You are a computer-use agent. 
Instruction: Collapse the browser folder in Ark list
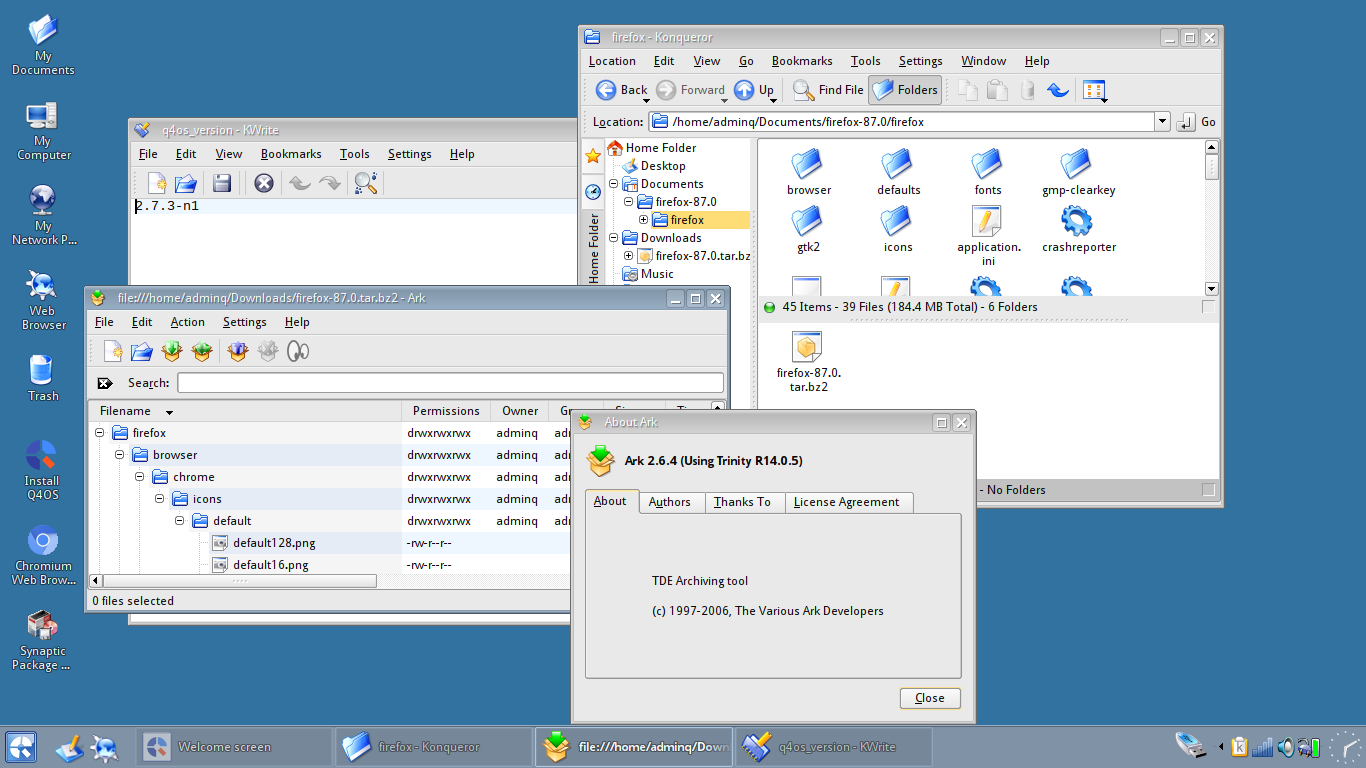(x=119, y=455)
